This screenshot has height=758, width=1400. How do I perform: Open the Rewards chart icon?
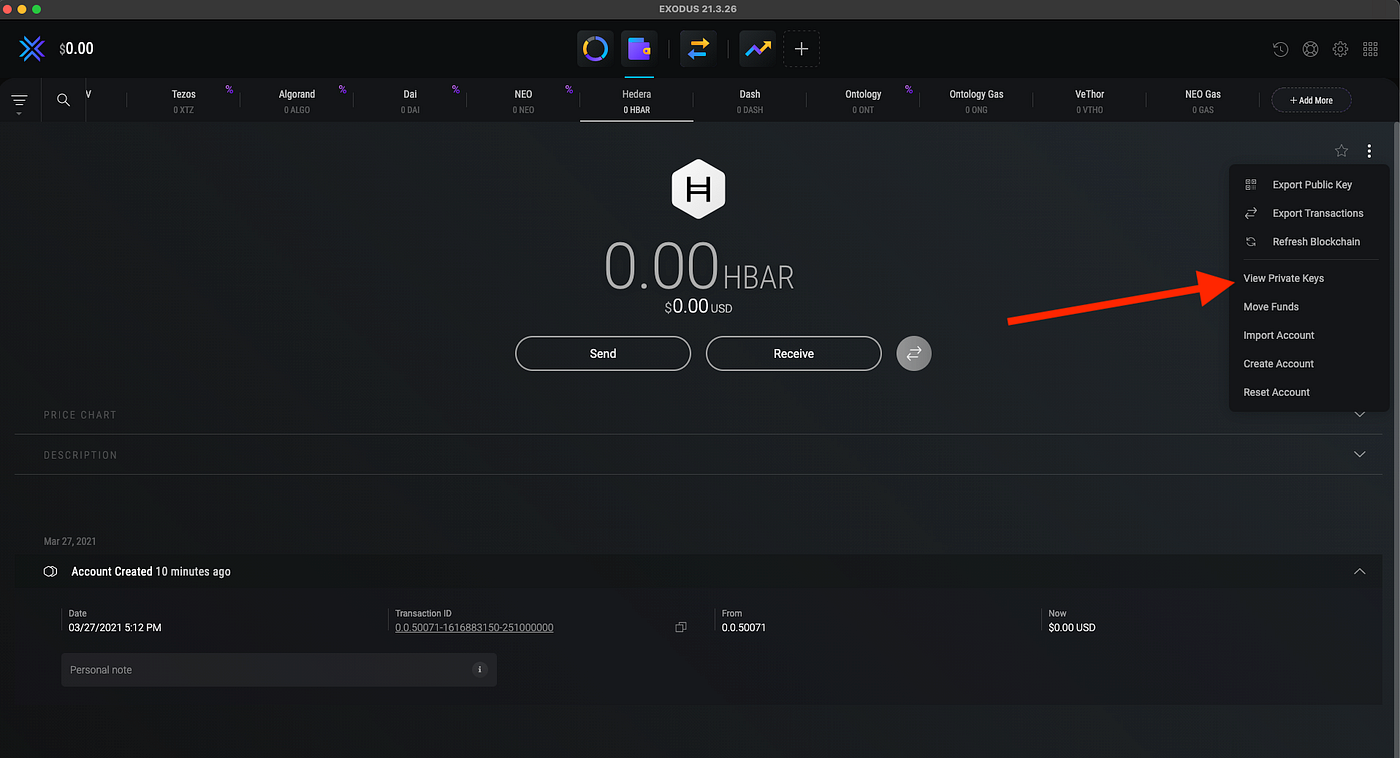point(758,48)
